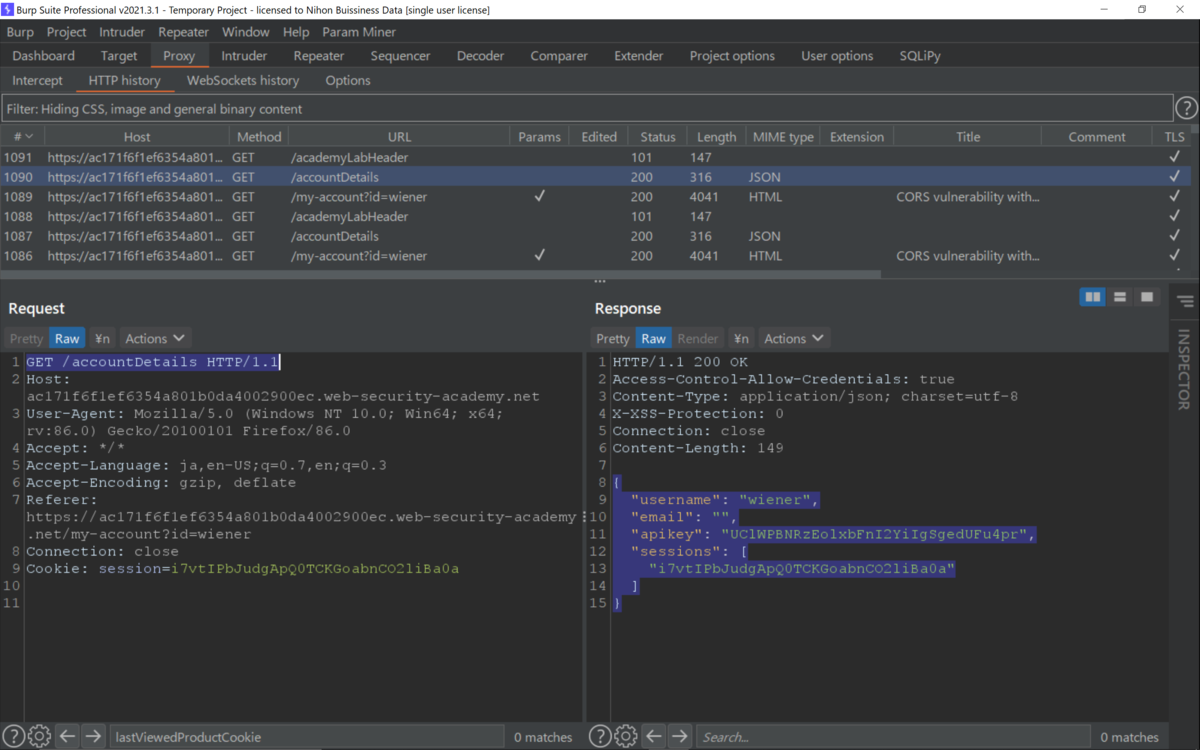This screenshot has height=750, width=1200.
Task: Click the filter bar hiding CSS content
Action: [x=587, y=109]
